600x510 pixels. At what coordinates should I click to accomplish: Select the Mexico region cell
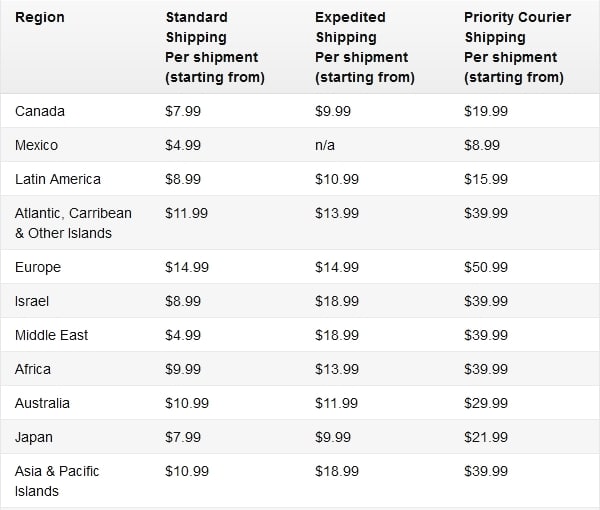pos(37,145)
